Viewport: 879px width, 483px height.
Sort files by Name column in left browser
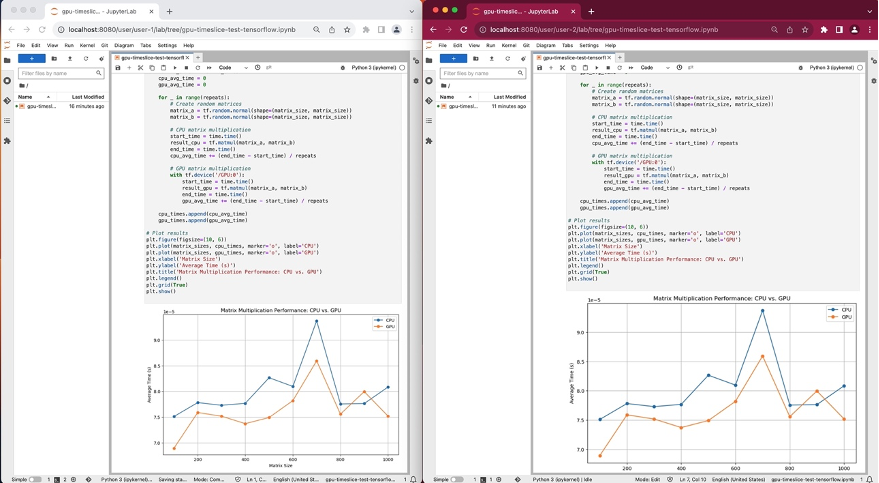click(25, 96)
